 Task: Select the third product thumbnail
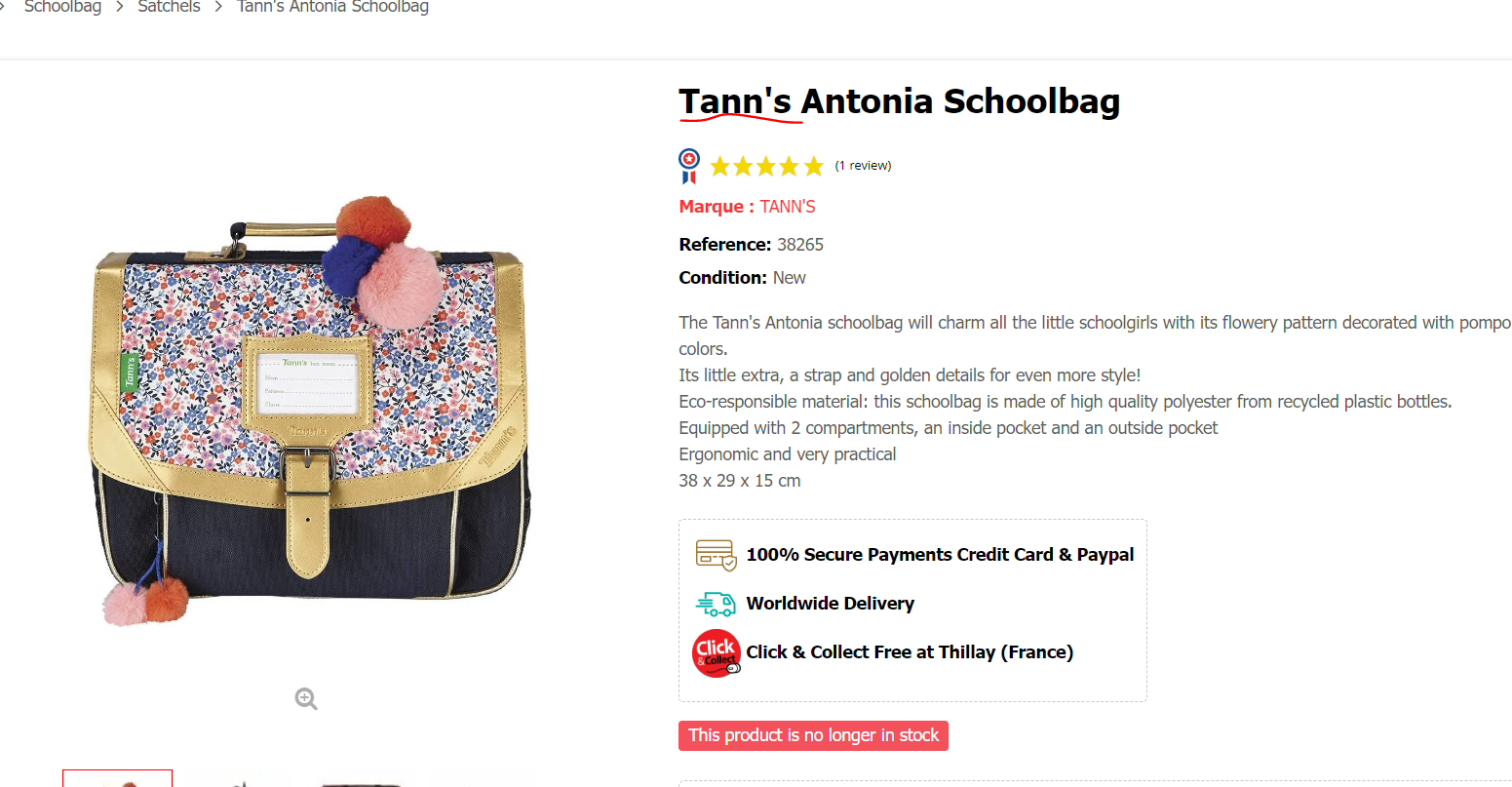(x=361, y=781)
